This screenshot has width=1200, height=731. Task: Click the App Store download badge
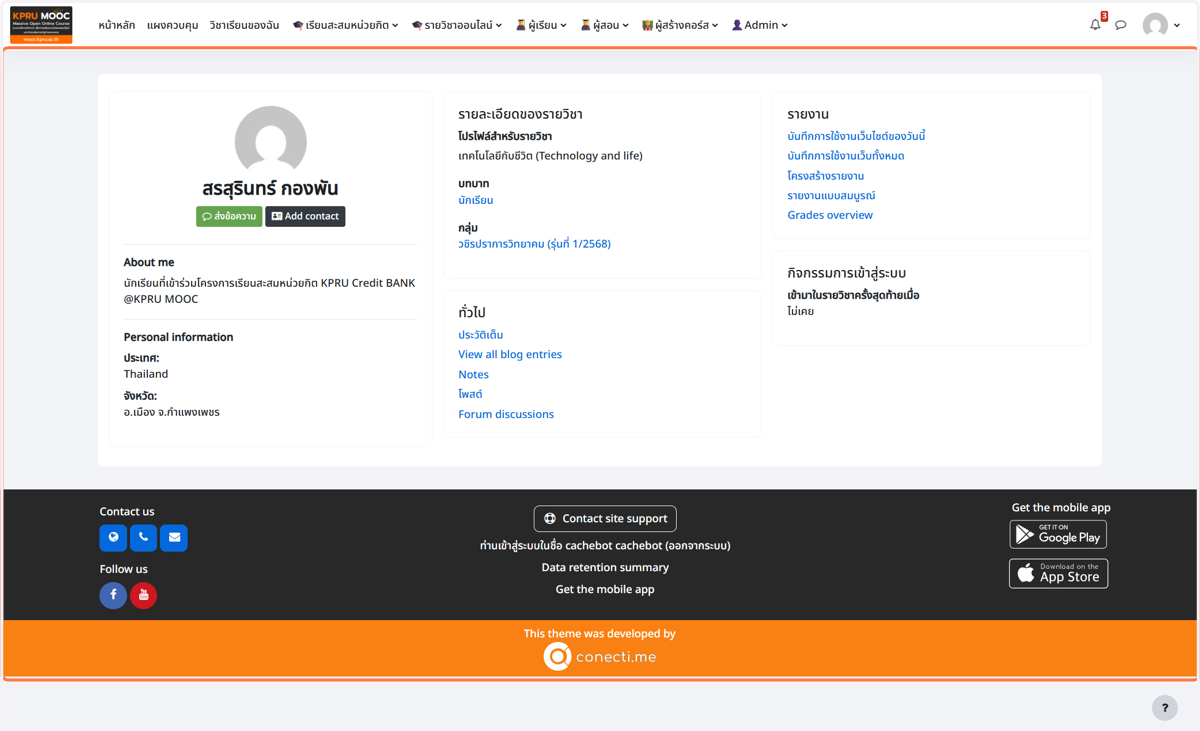(1058, 573)
